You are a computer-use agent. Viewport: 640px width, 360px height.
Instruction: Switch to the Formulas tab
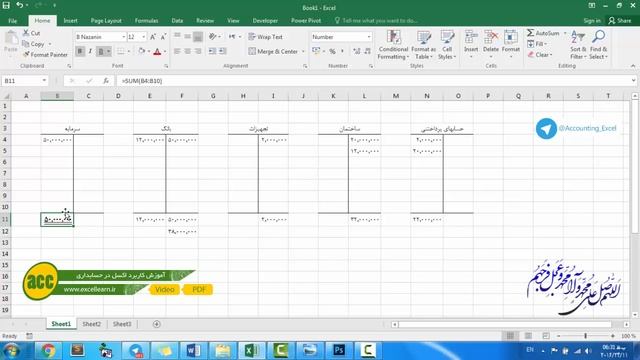point(147,20)
